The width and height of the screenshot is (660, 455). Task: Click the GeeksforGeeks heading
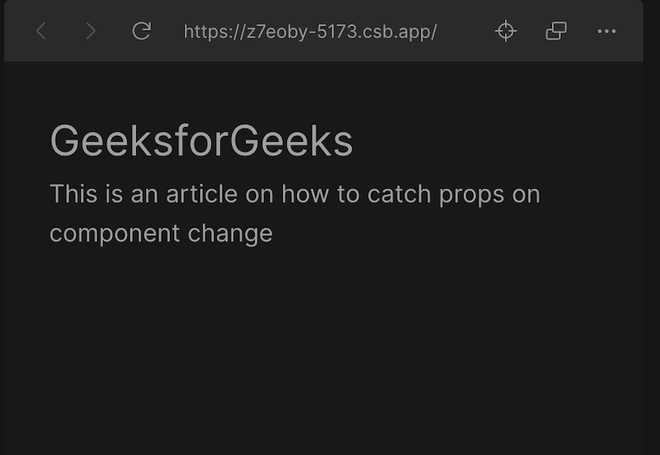click(x=201, y=142)
